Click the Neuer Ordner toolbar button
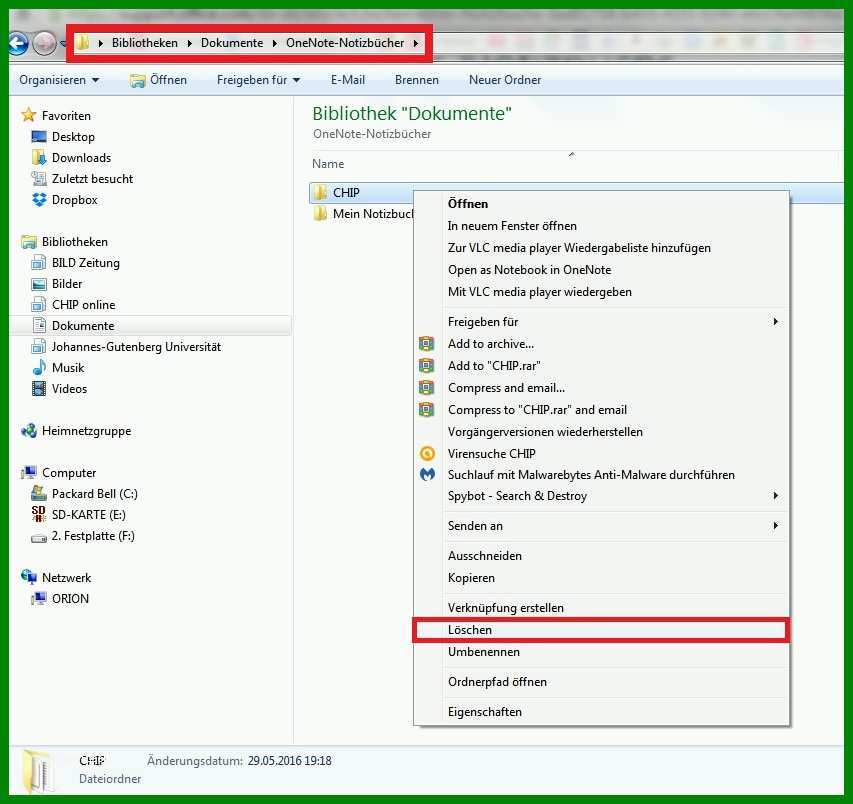 pos(505,80)
